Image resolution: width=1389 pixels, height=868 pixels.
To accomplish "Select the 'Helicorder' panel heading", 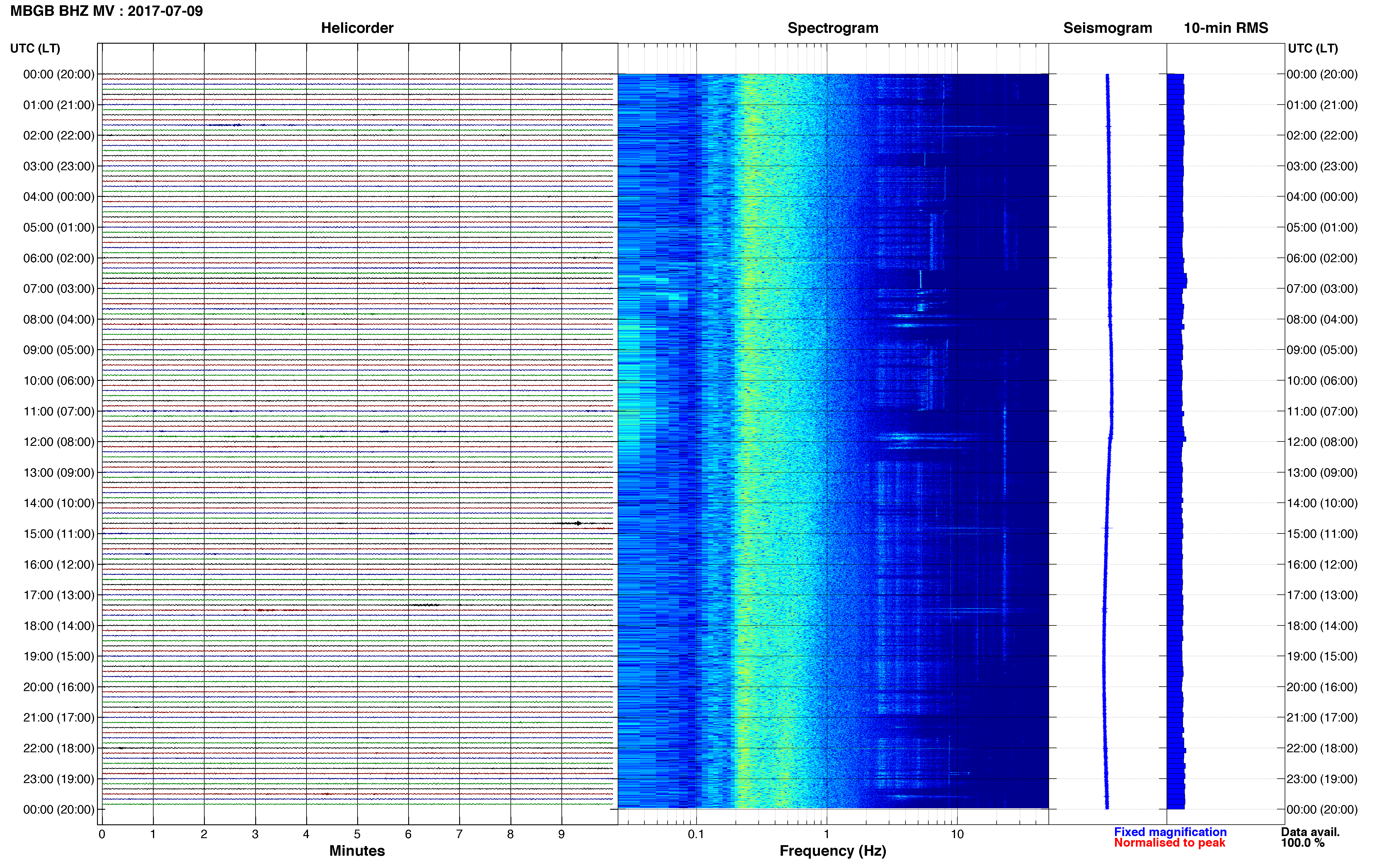I will point(357,28).
